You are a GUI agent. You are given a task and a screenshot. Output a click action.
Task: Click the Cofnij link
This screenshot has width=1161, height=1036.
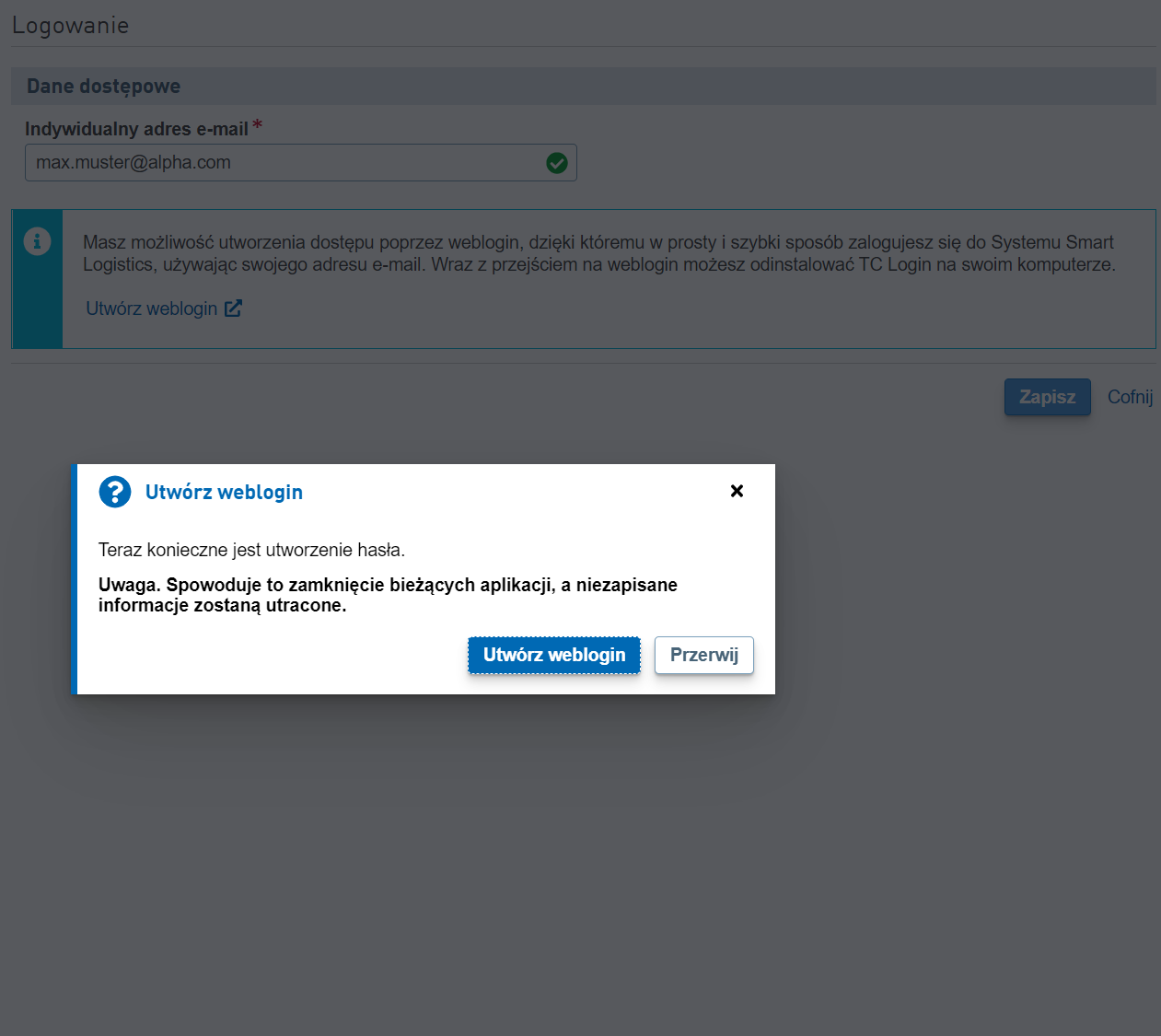[1130, 397]
